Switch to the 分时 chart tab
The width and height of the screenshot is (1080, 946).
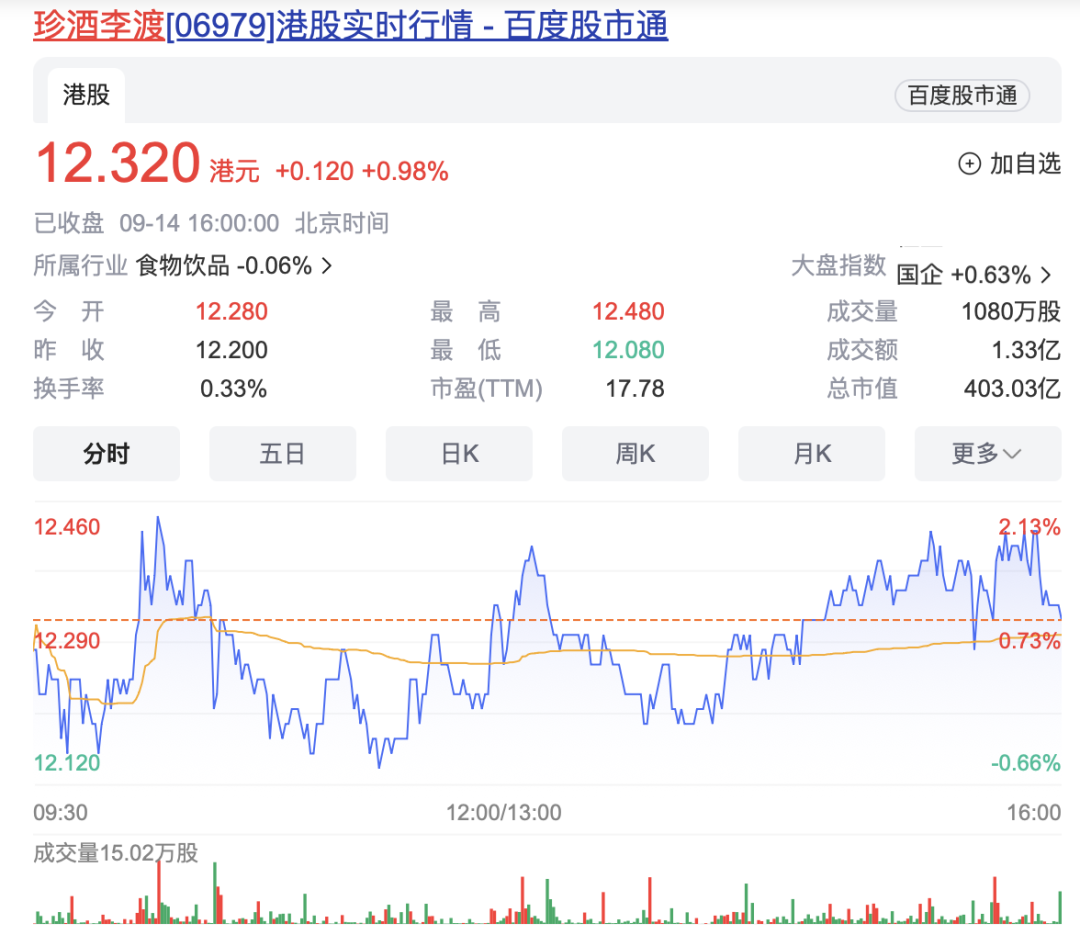point(107,453)
